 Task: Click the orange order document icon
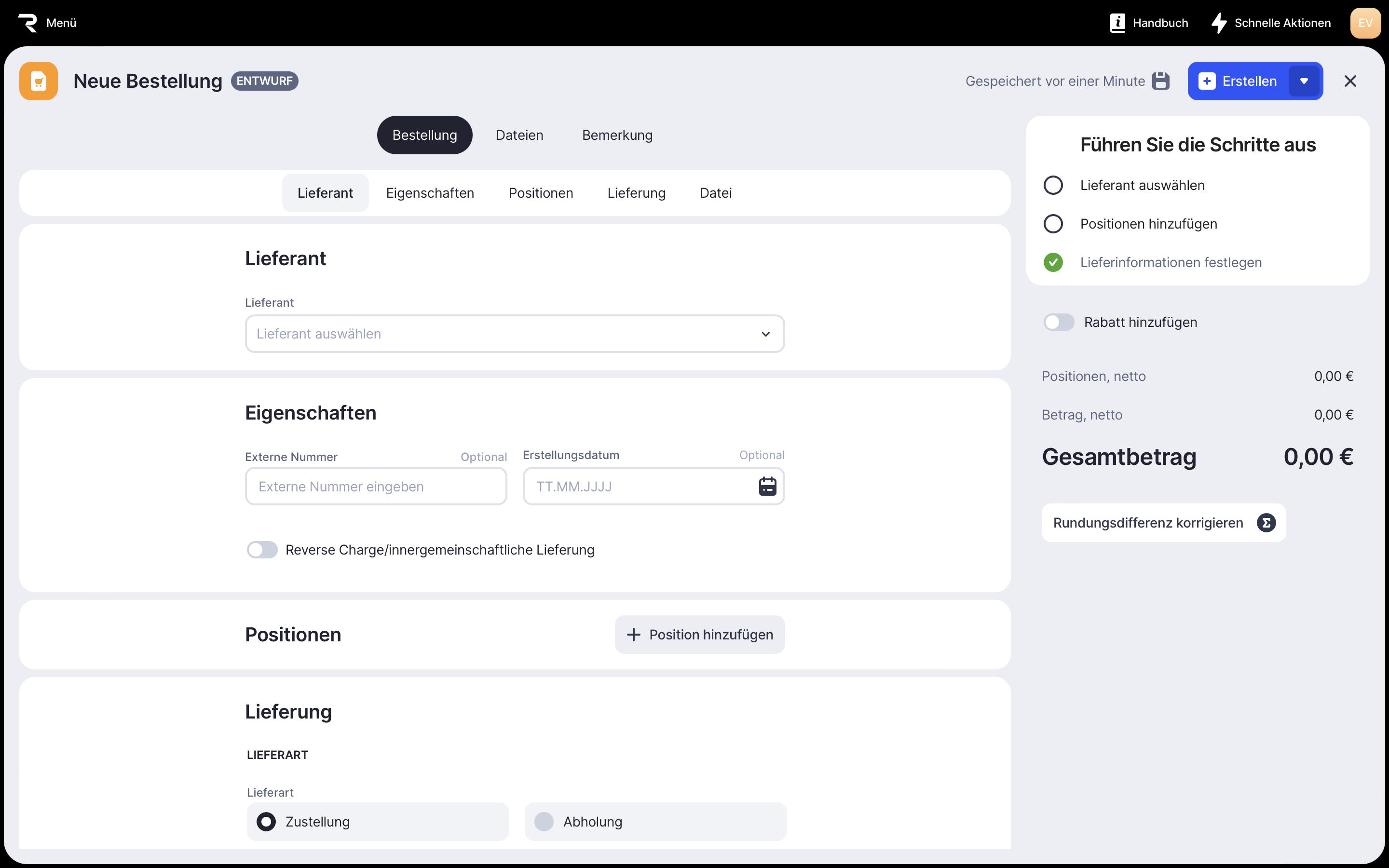tap(39, 81)
